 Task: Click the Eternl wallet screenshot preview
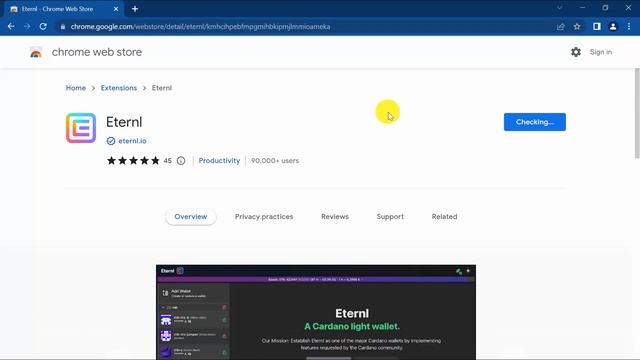(316, 312)
